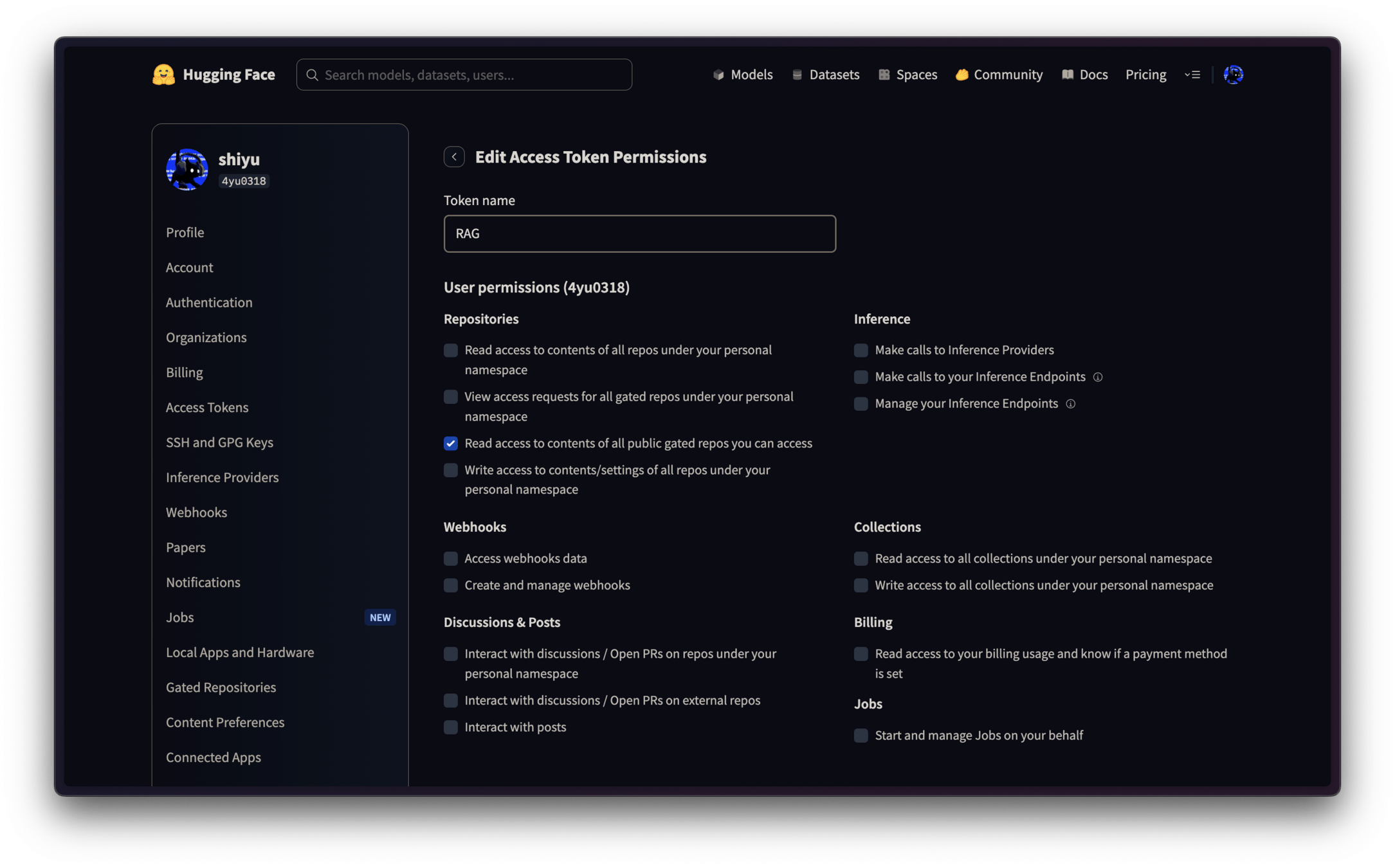This screenshot has width=1395, height=868.
Task: Click info icon next to Make calls to your Inference Endpoints
Action: (1098, 377)
